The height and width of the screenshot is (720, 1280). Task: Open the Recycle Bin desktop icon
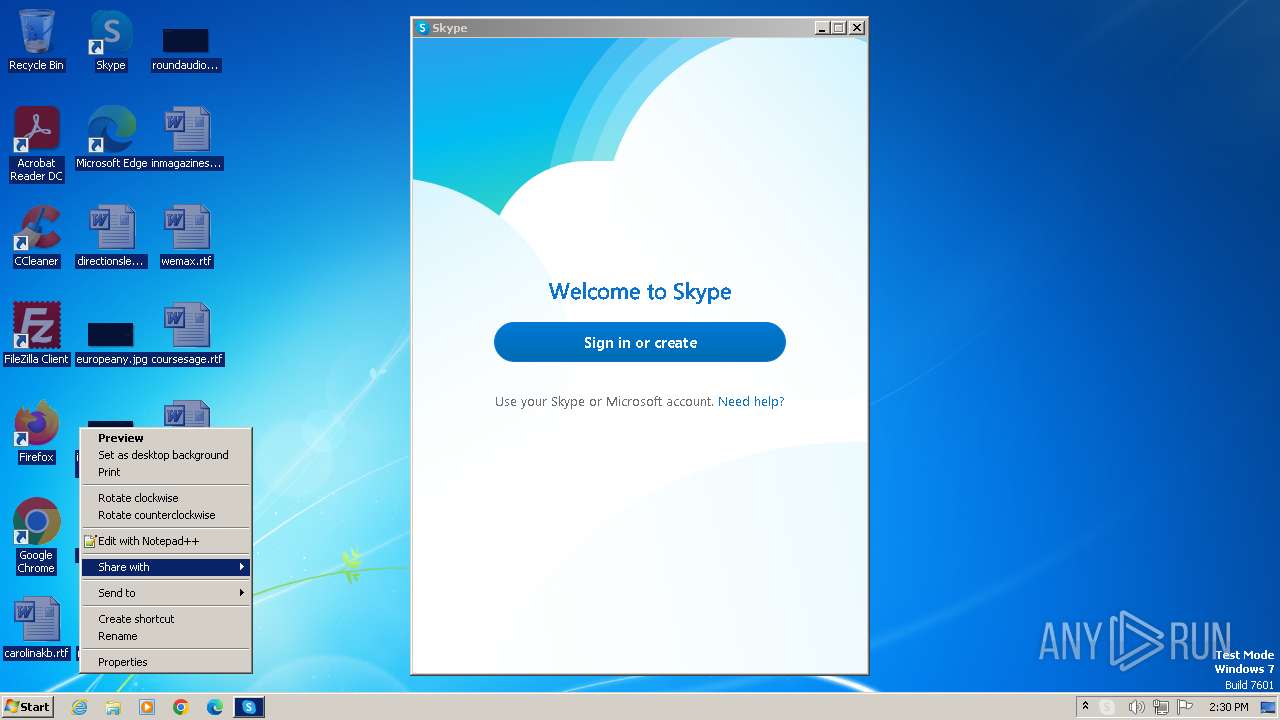[36, 40]
